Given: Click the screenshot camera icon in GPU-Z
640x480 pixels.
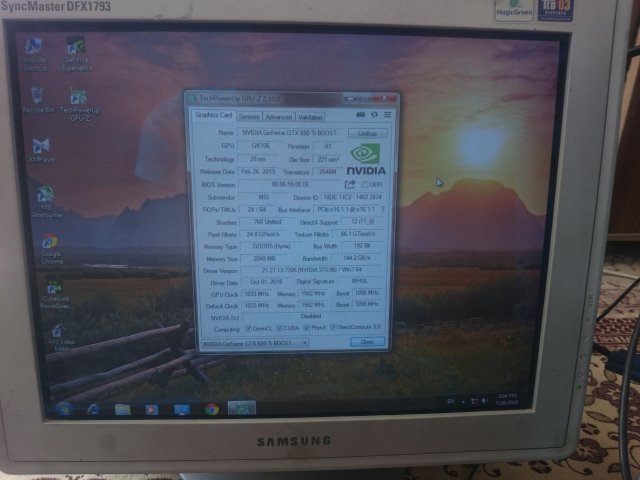Looking at the screenshot, I should 361,115.
